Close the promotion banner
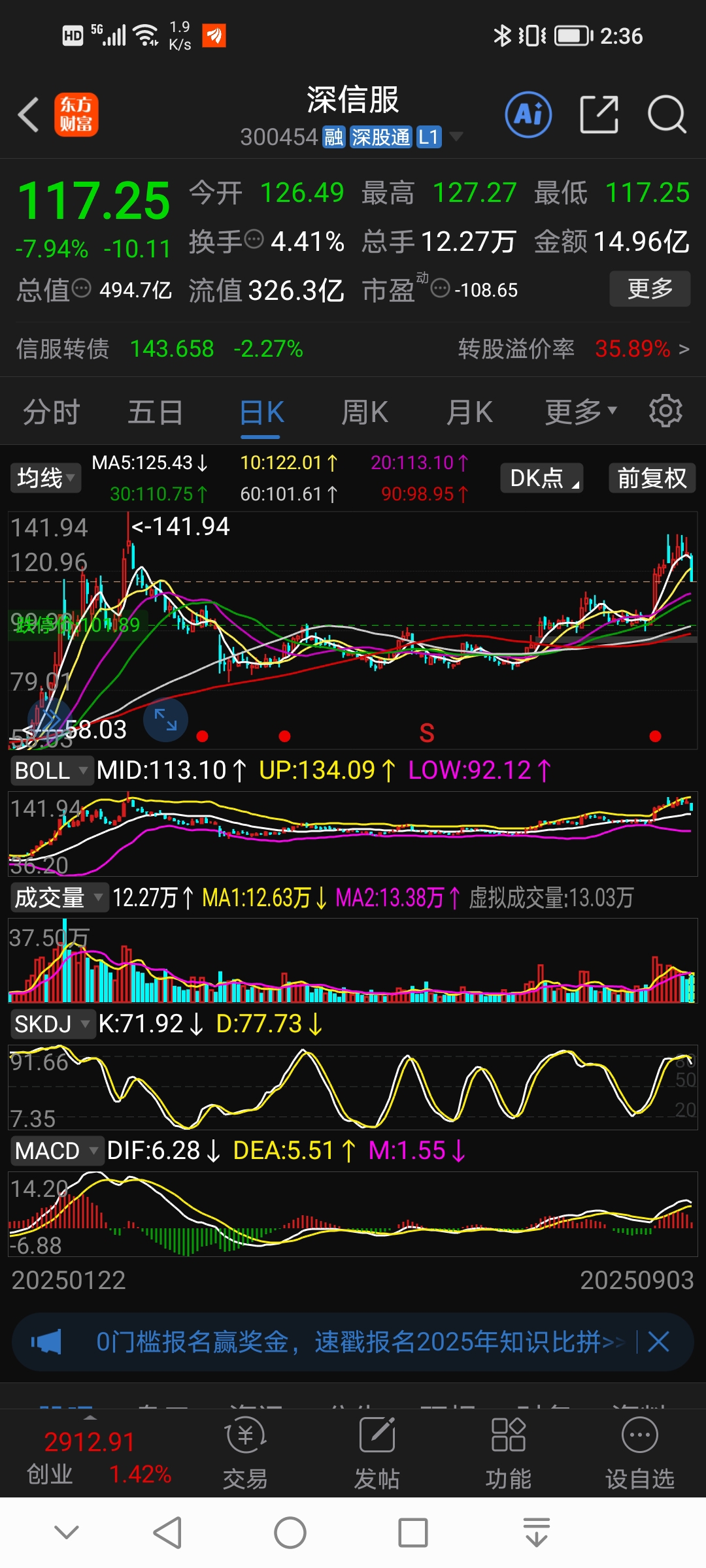The width and height of the screenshot is (706, 1568). click(658, 1342)
